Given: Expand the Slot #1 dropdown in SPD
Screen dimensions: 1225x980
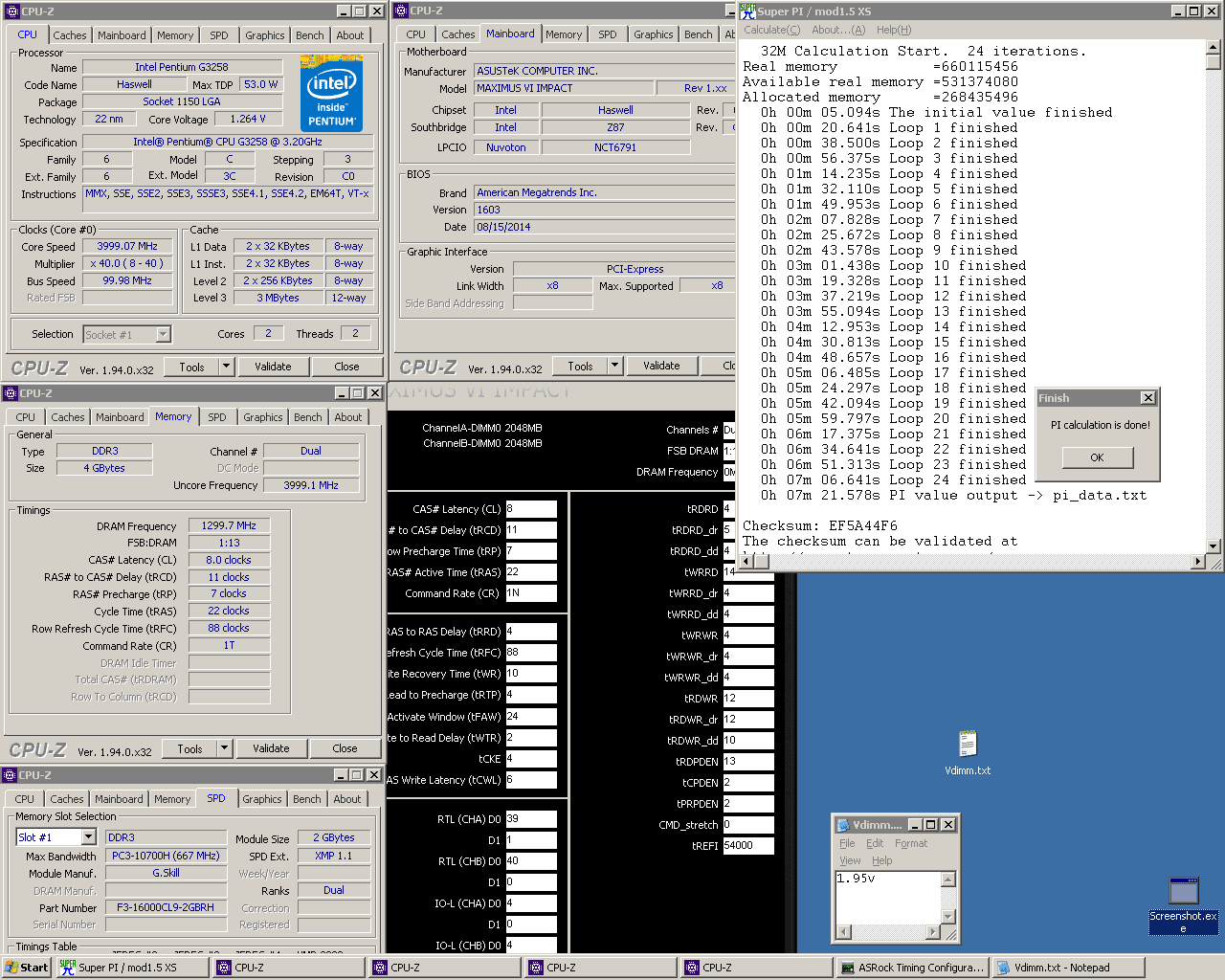Looking at the screenshot, I should (x=90, y=837).
